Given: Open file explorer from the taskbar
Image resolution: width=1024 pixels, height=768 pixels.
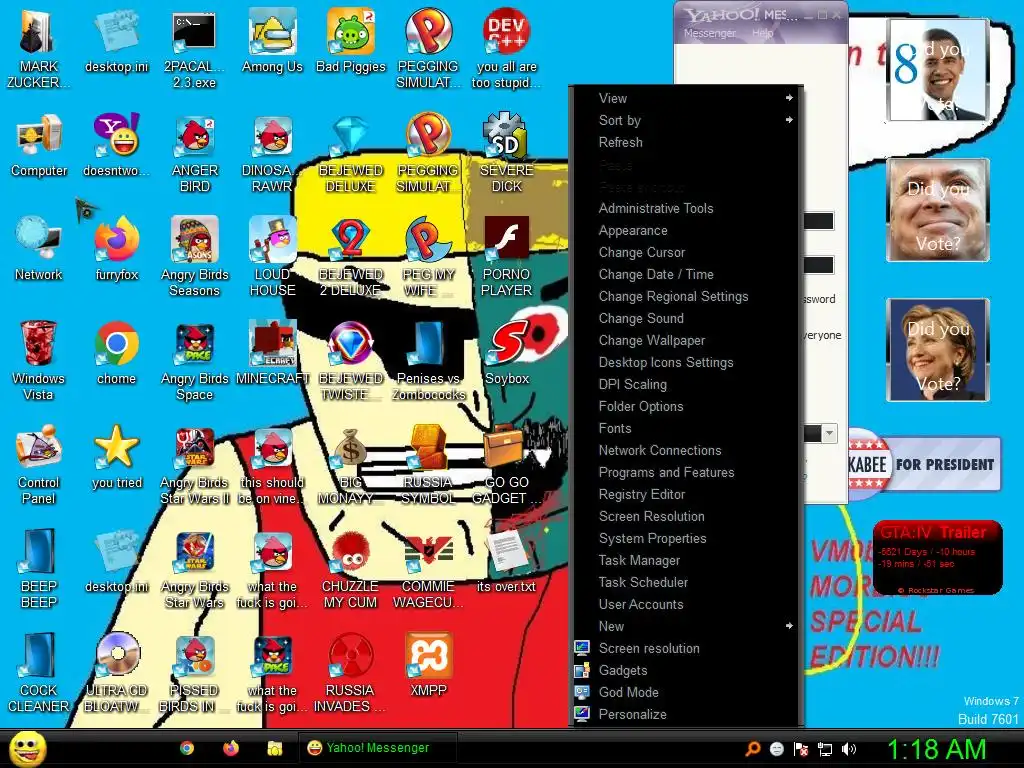Looking at the screenshot, I should (274, 748).
